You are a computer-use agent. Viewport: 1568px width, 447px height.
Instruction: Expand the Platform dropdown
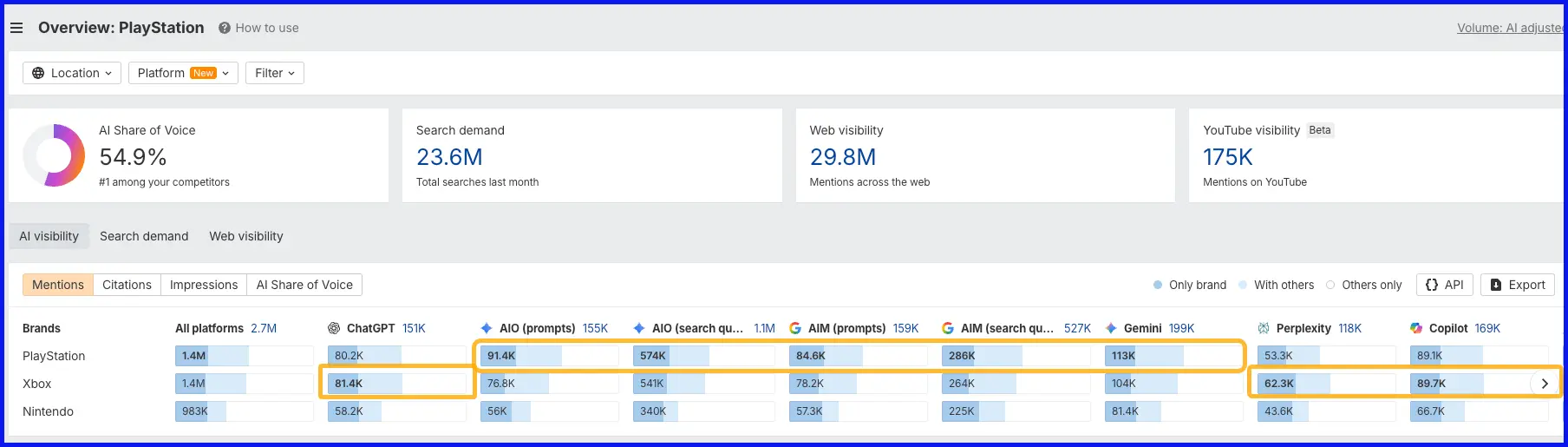tap(183, 73)
